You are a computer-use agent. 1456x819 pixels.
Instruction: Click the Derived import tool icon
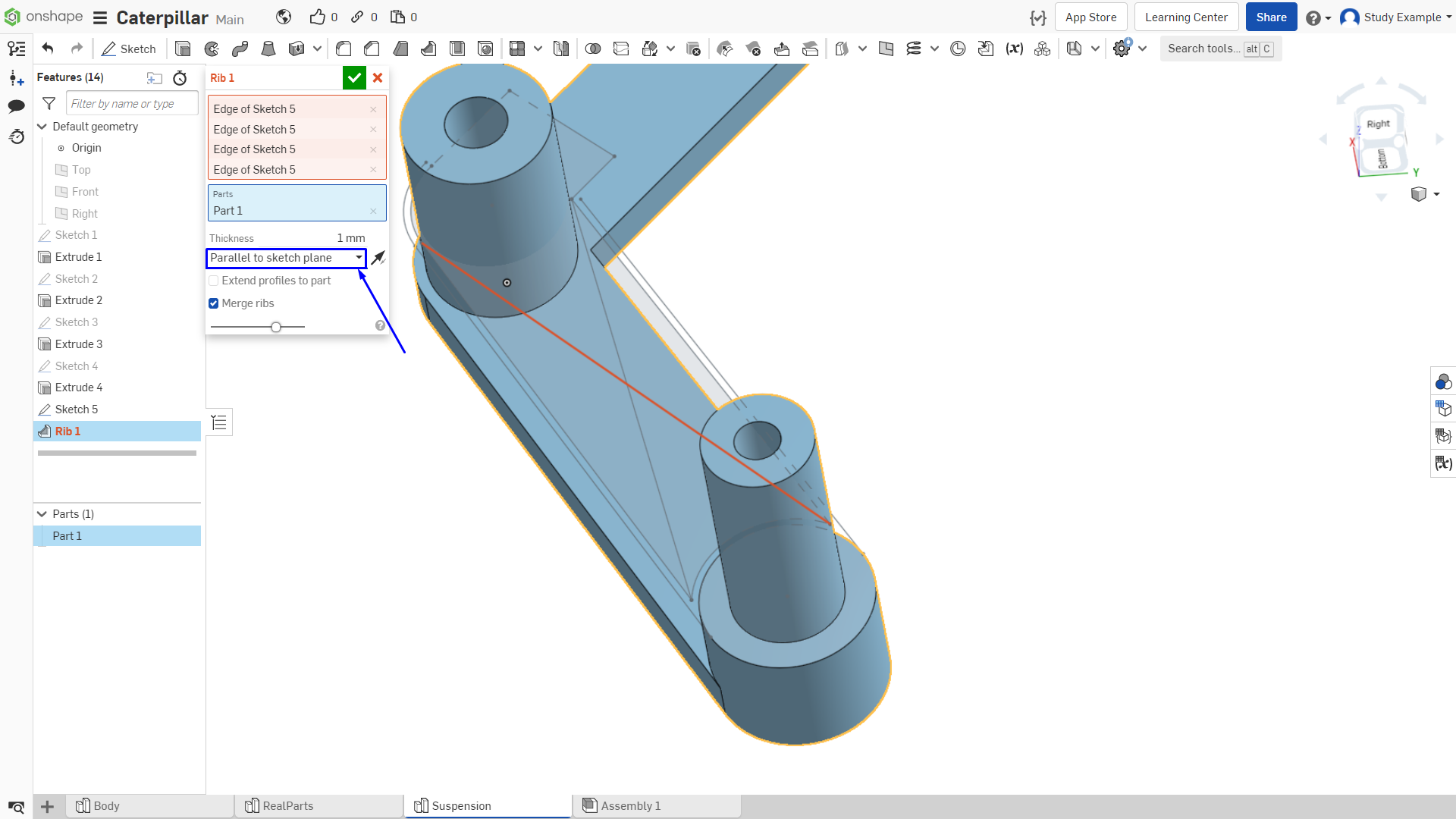click(x=986, y=49)
